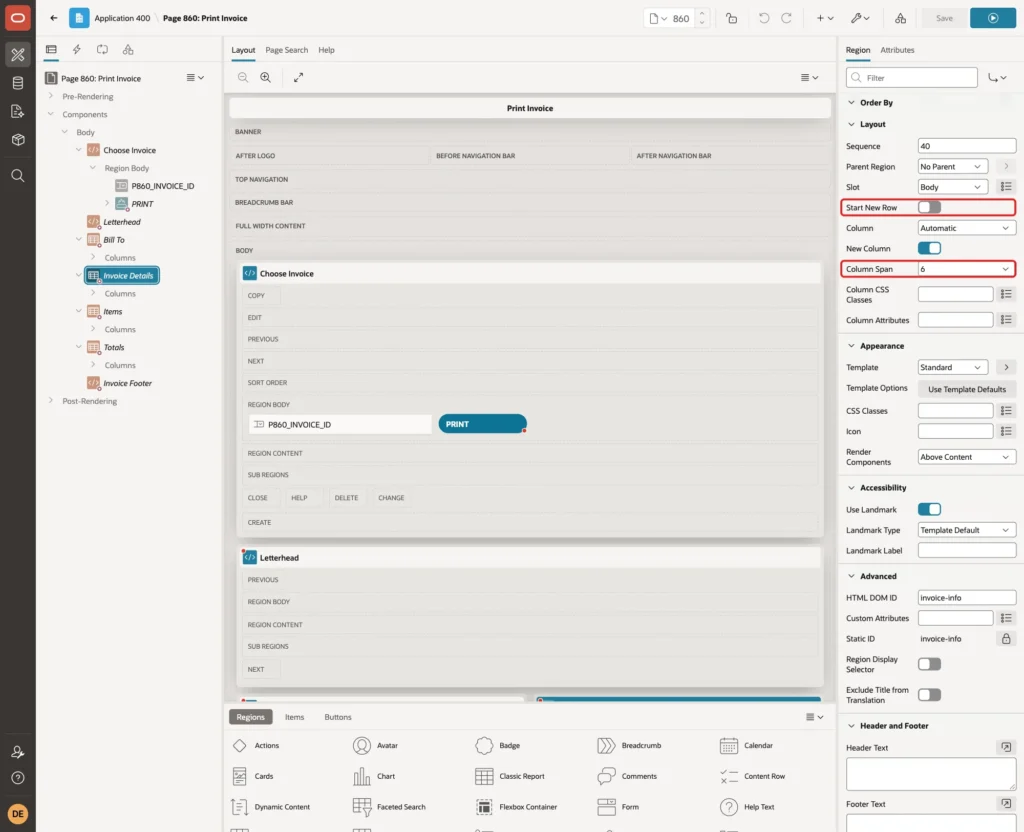Click the property Filter field
1024x832 pixels.
click(912, 78)
